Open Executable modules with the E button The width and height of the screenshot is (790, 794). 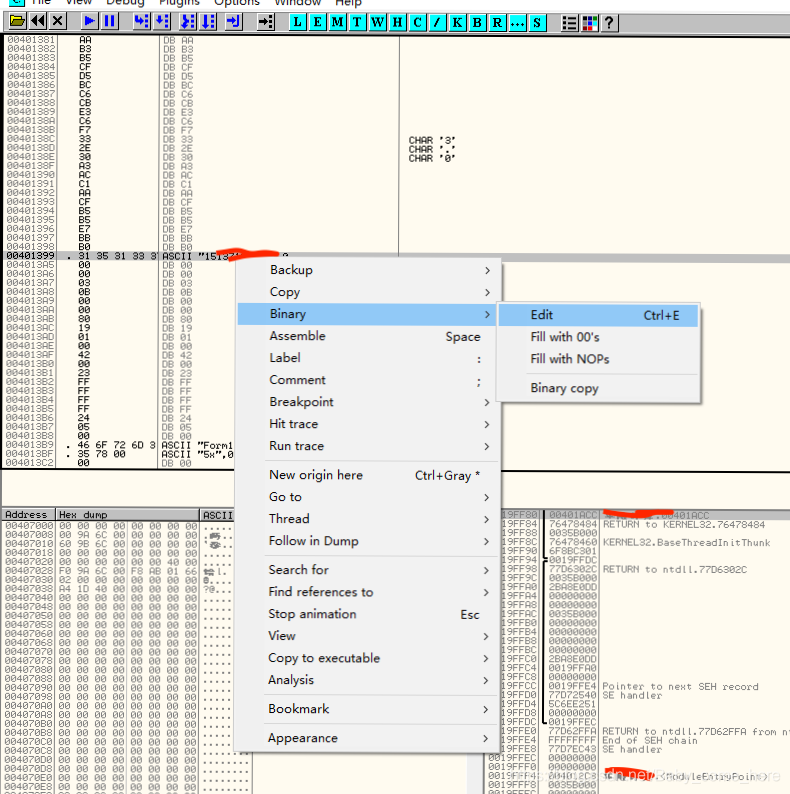click(318, 22)
